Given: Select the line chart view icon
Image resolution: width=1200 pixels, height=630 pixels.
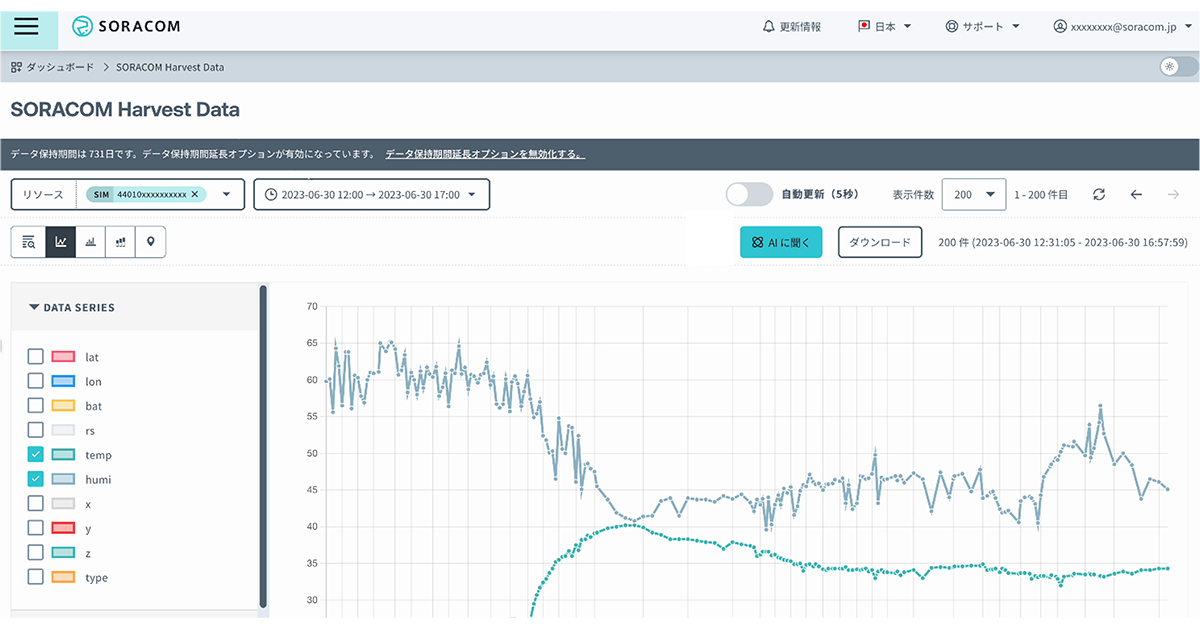Looking at the screenshot, I should 59,241.
